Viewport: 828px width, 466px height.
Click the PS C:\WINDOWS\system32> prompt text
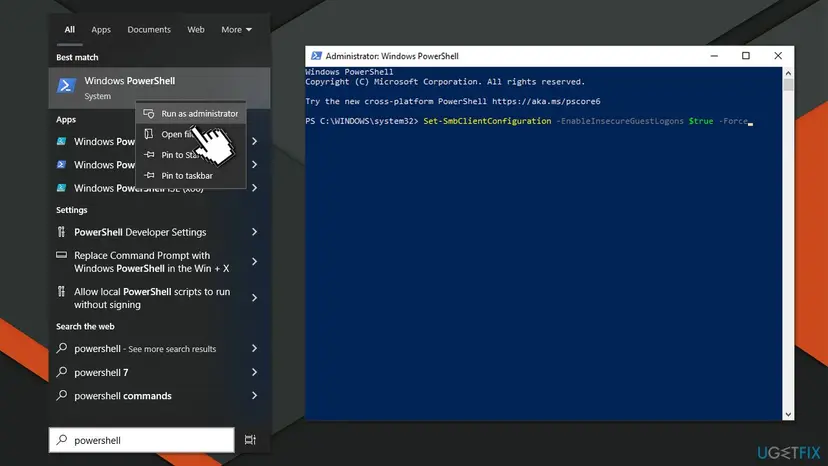click(362, 121)
